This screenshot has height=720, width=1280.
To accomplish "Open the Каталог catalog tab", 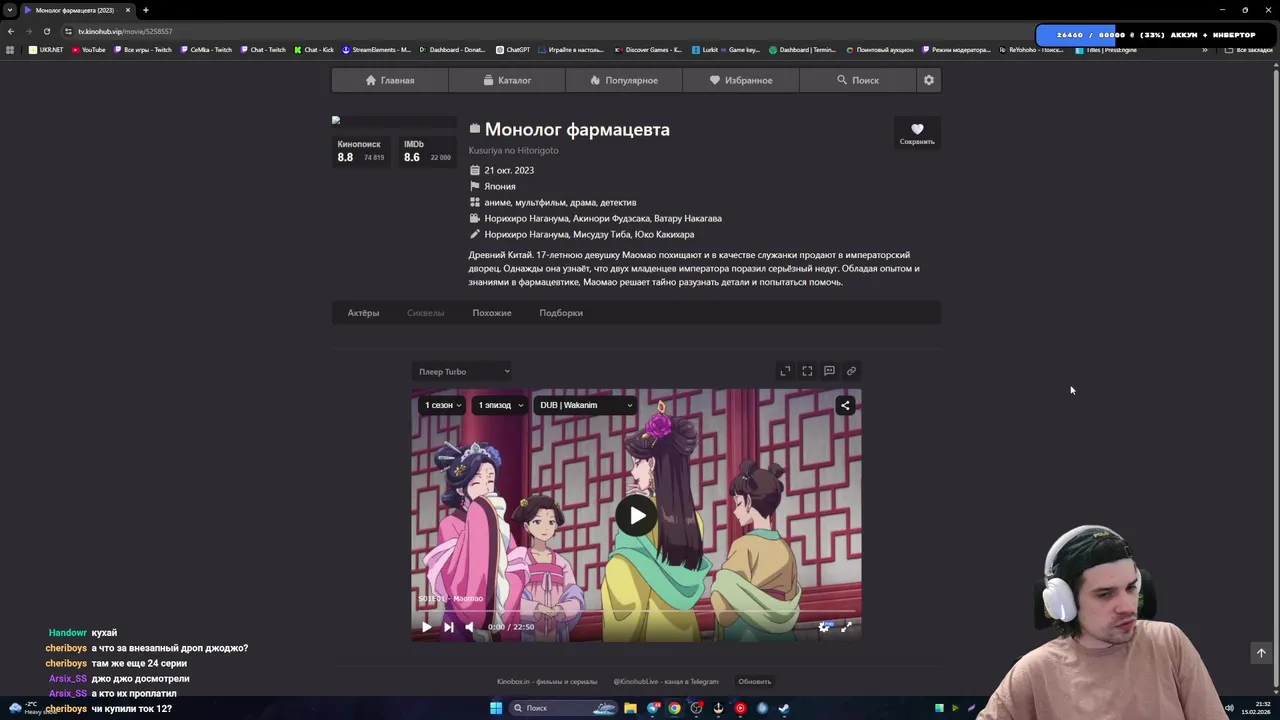I will tap(507, 80).
